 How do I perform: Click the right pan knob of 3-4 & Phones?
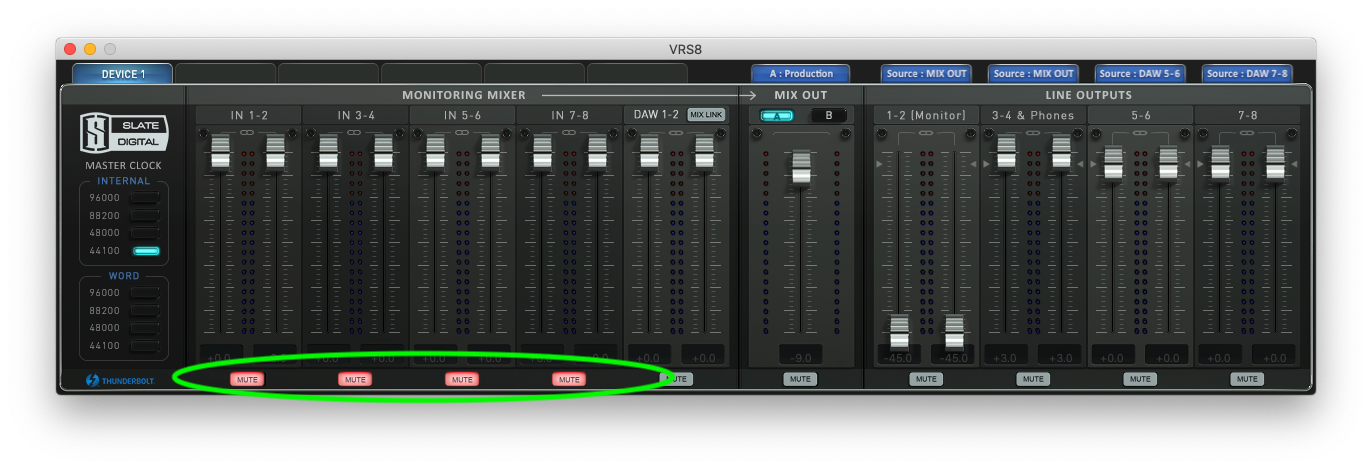click(x=1078, y=133)
